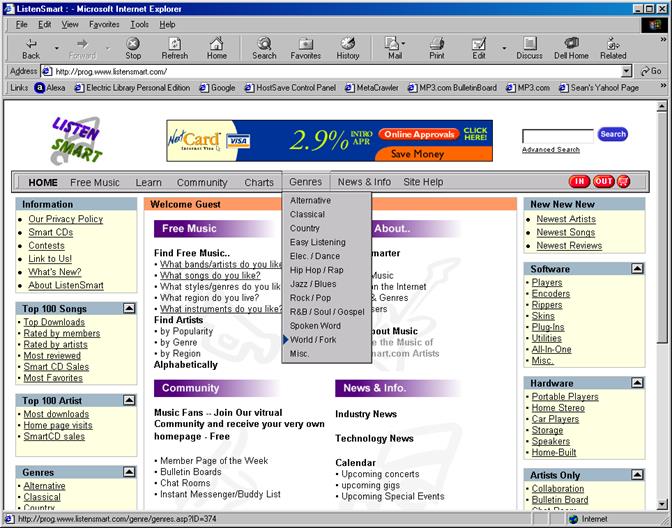The width and height of the screenshot is (672, 528).
Task: Open the Favorites toolbar icon
Action: (306, 47)
